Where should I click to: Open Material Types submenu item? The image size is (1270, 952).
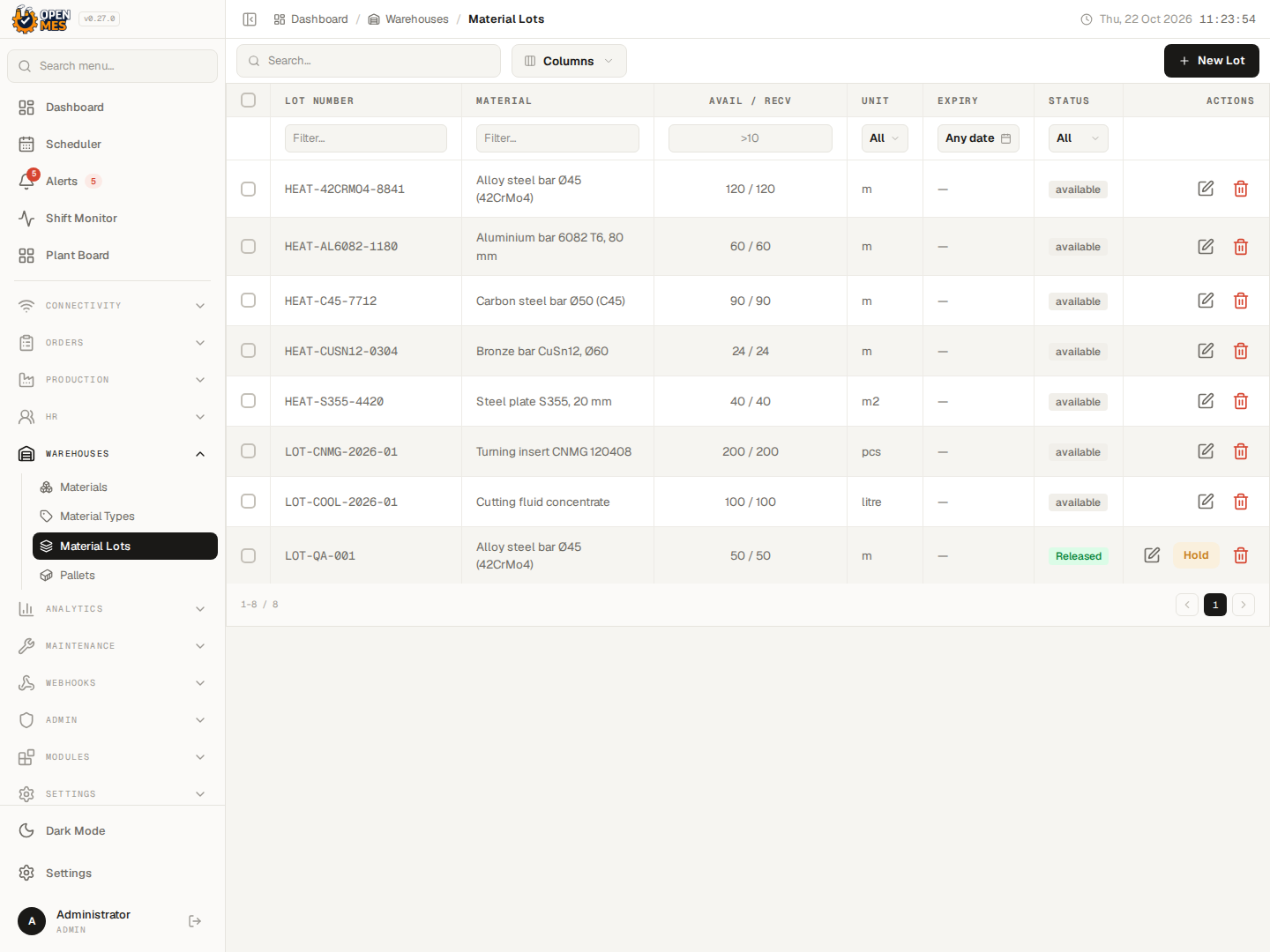pos(124,517)
